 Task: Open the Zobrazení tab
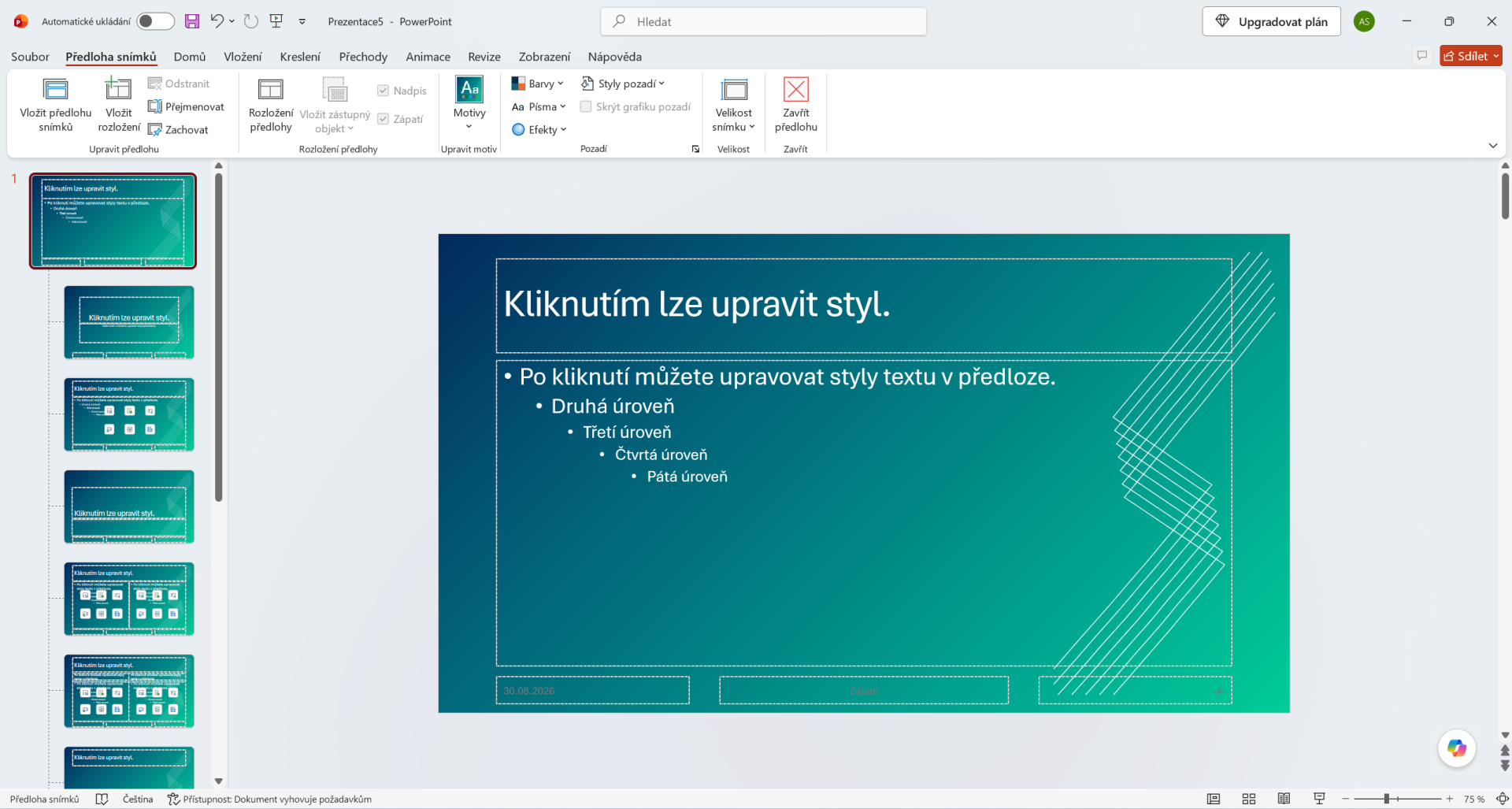click(x=544, y=57)
